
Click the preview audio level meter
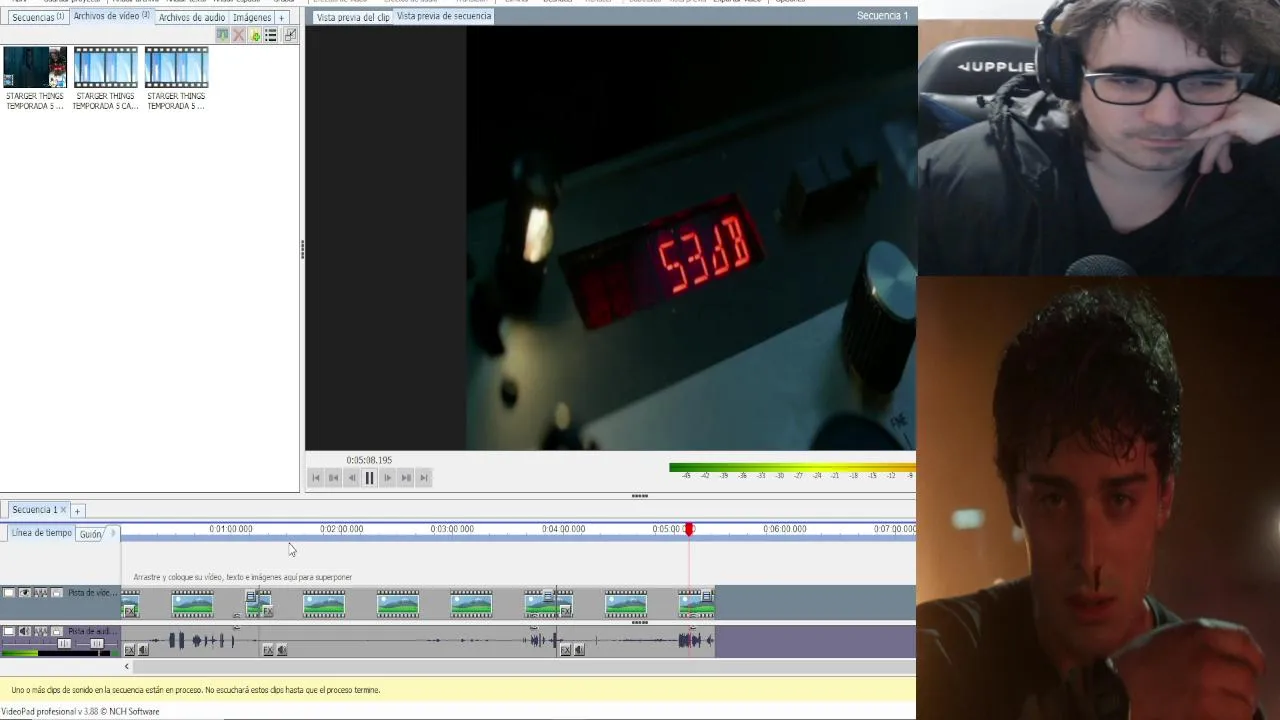point(792,470)
